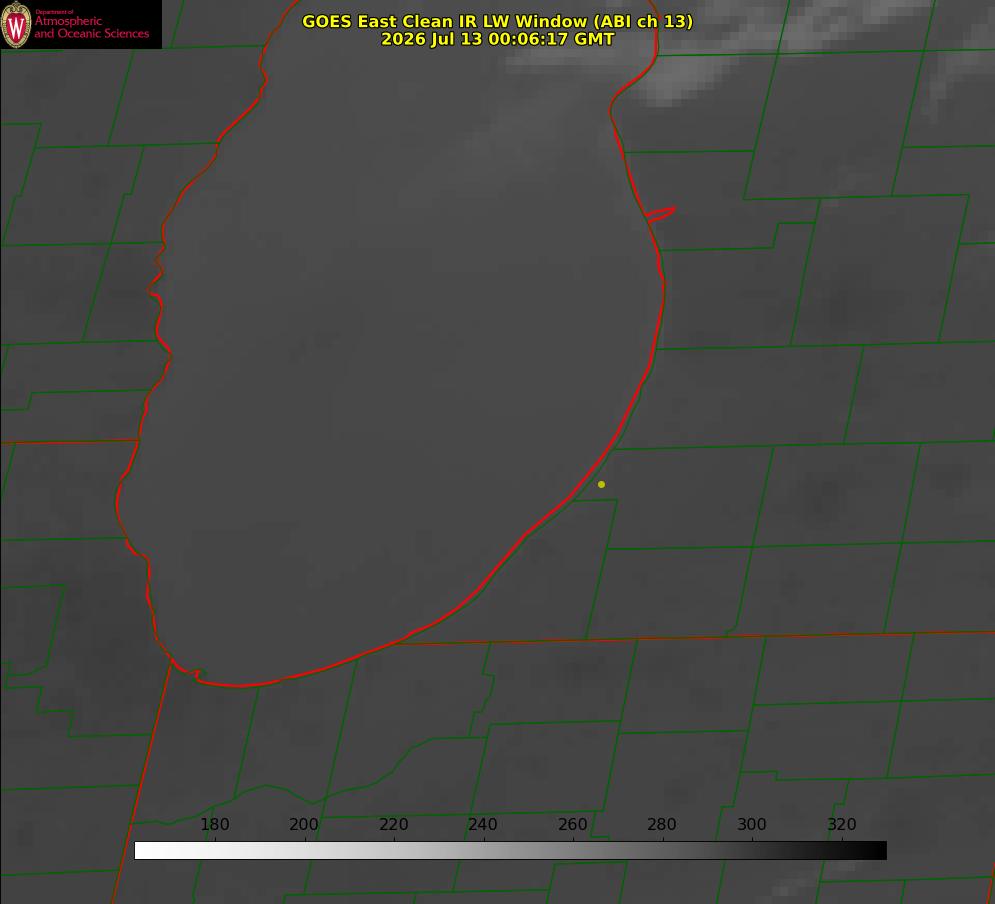This screenshot has width=995, height=904.
Task: Click the 300 tick label on colorbar
Action: [751, 824]
